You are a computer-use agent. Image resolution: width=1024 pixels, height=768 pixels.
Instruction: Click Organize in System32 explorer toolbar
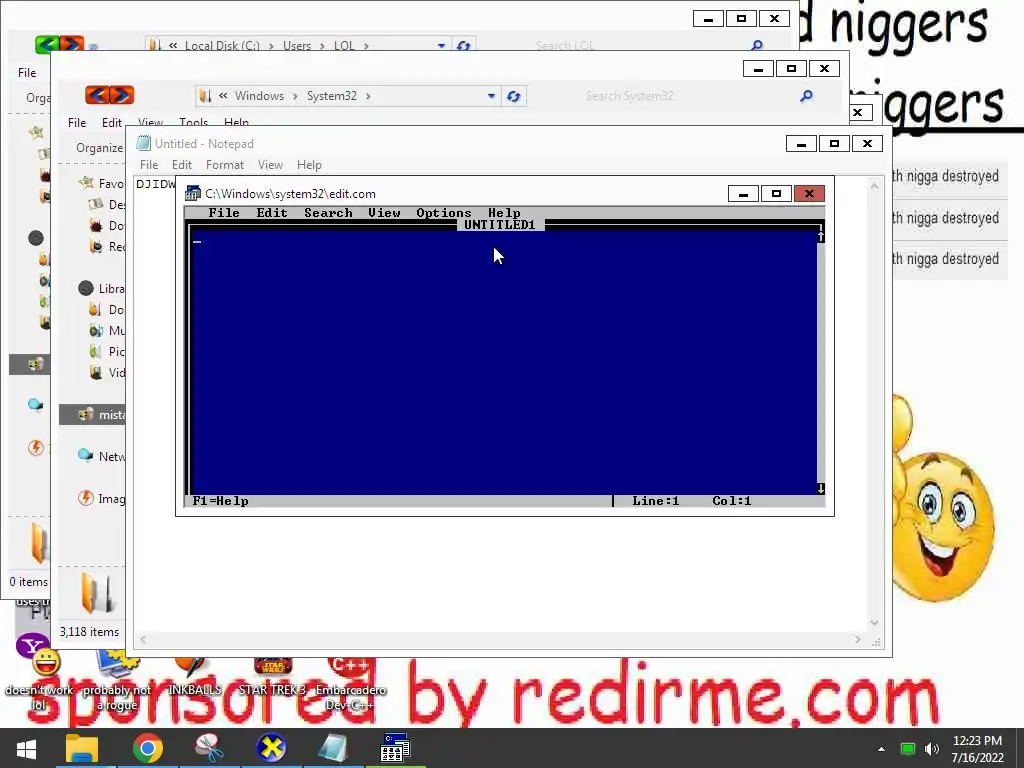pos(99,148)
